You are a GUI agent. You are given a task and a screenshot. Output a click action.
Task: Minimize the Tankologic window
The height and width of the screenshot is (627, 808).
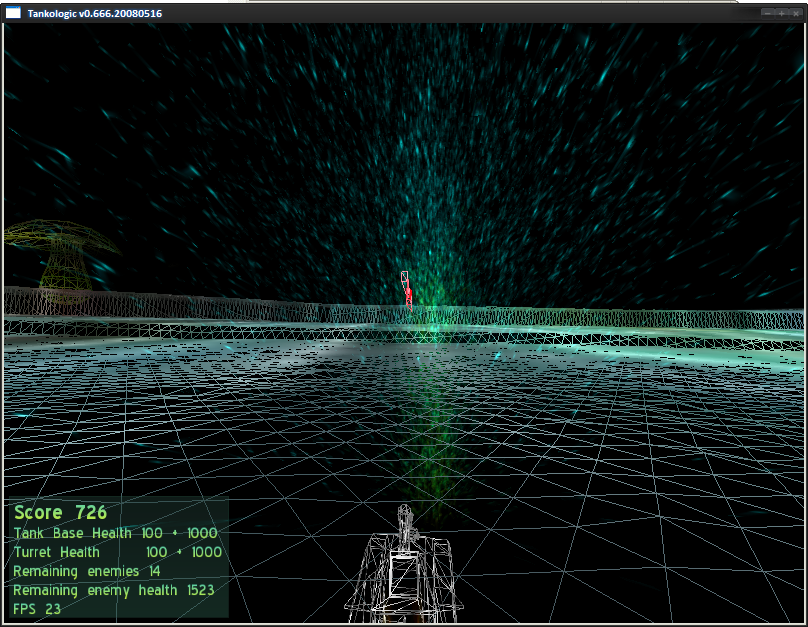point(768,13)
